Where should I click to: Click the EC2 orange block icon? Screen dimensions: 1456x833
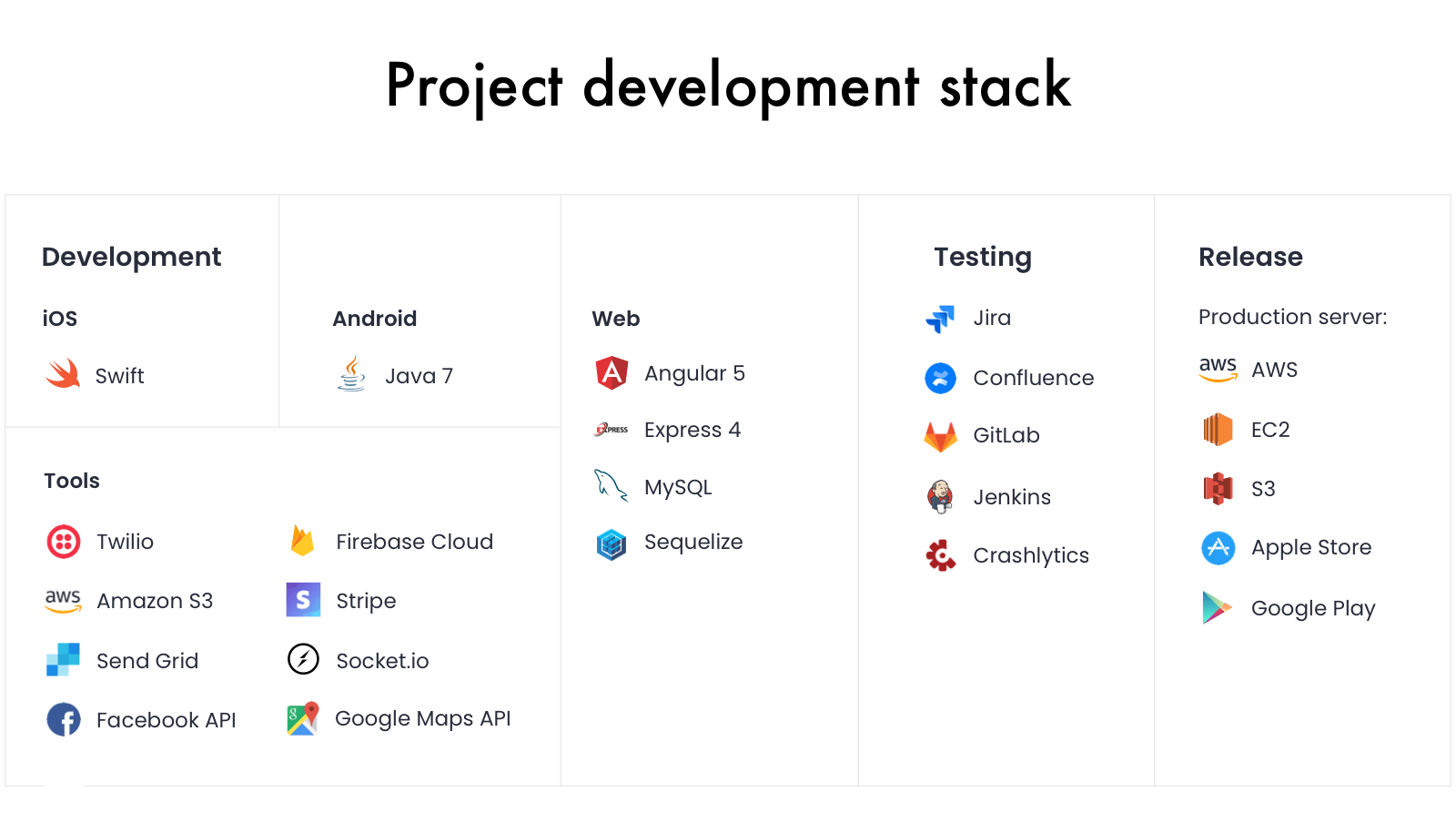(1218, 429)
